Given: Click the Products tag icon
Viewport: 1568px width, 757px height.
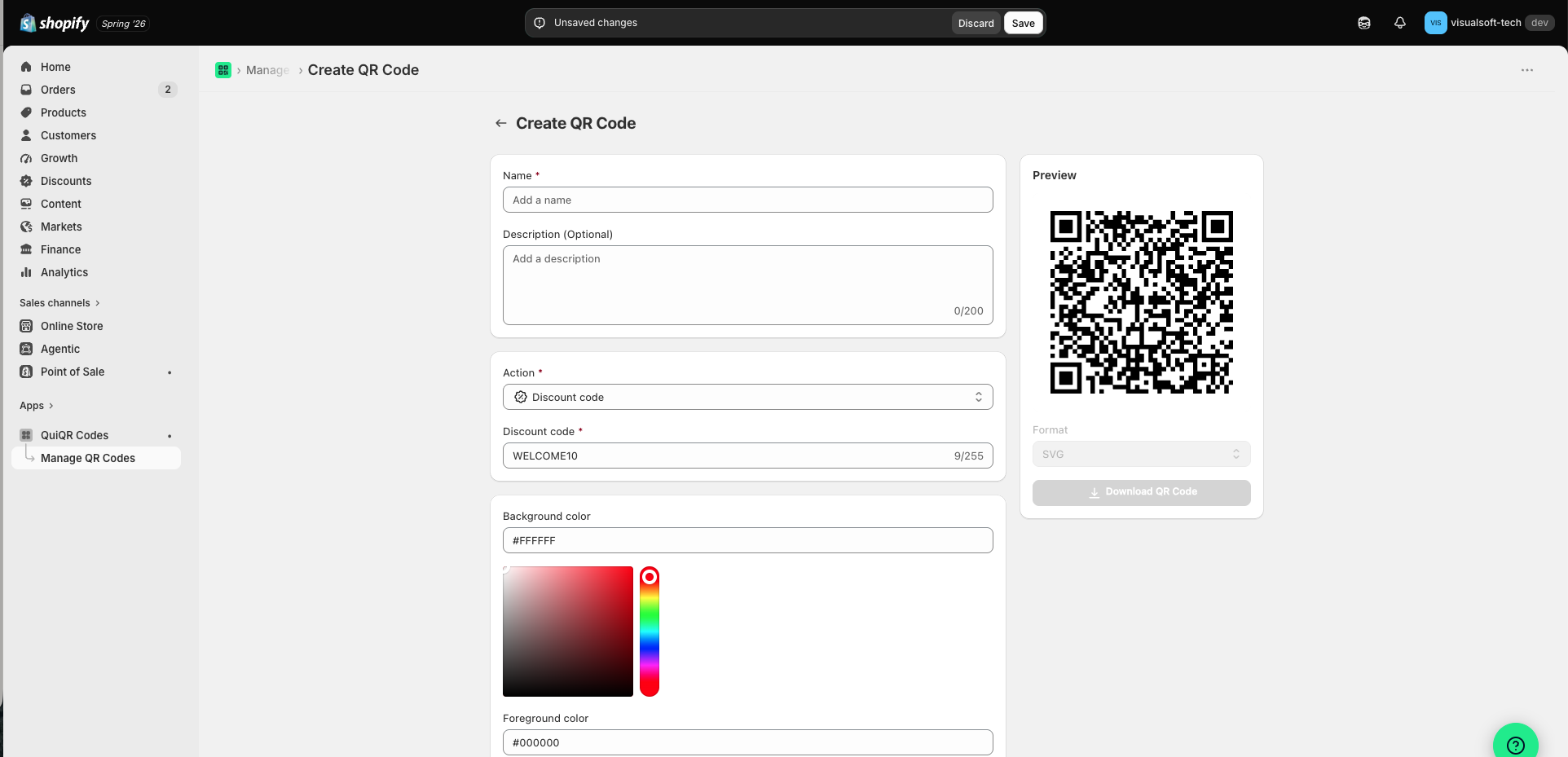Looking at the screenshot, I should pyautogui.click(x=26, y=112).
